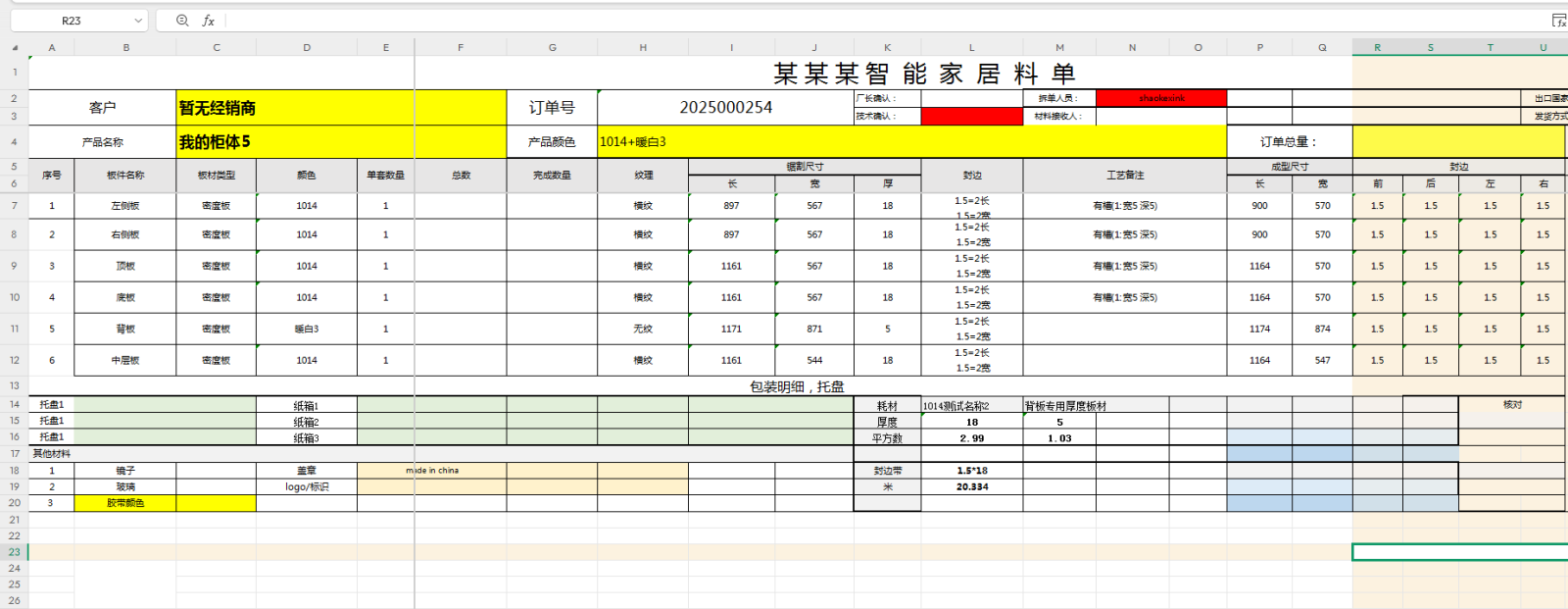Click the formula bar expand icon at right
This screenshot has width=1568, height=609.
[x=1558, y=21]
